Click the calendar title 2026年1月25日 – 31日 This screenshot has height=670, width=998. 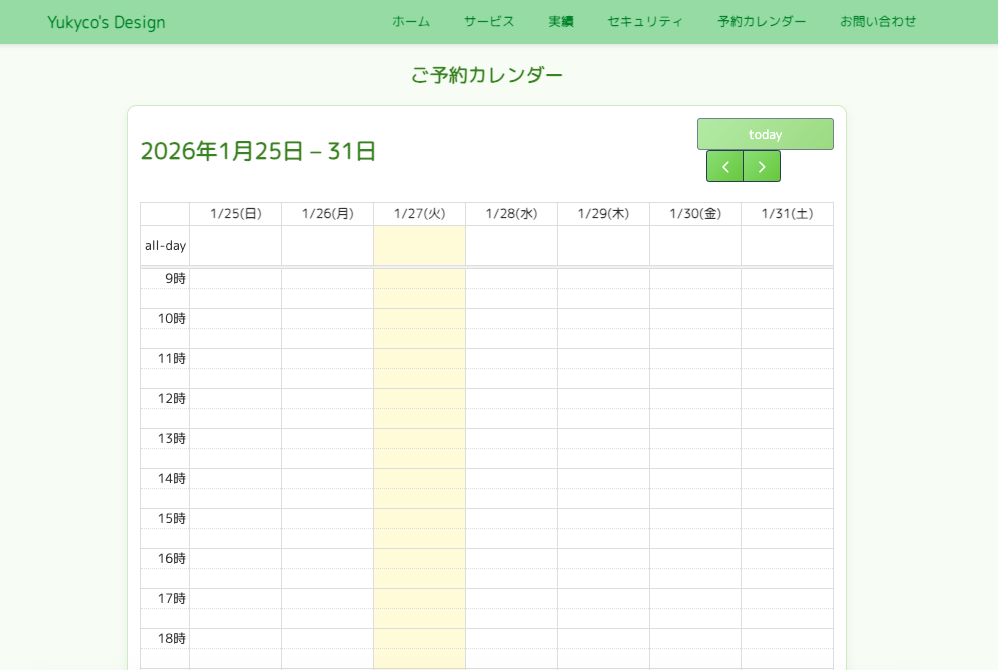pyautogui.click(x=258, y=152)
